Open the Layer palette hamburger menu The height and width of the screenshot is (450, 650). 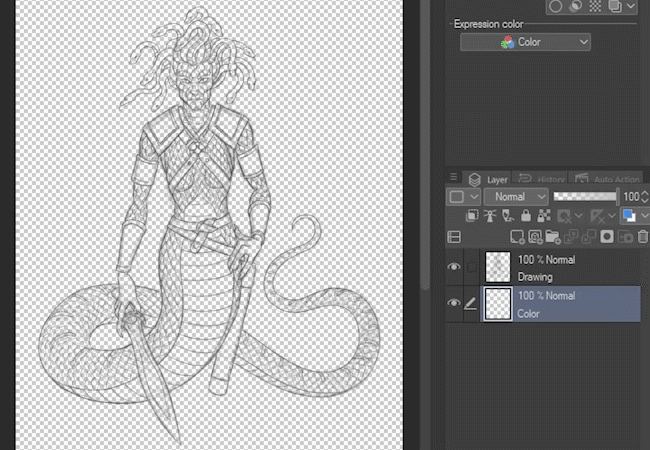(454, 177)
